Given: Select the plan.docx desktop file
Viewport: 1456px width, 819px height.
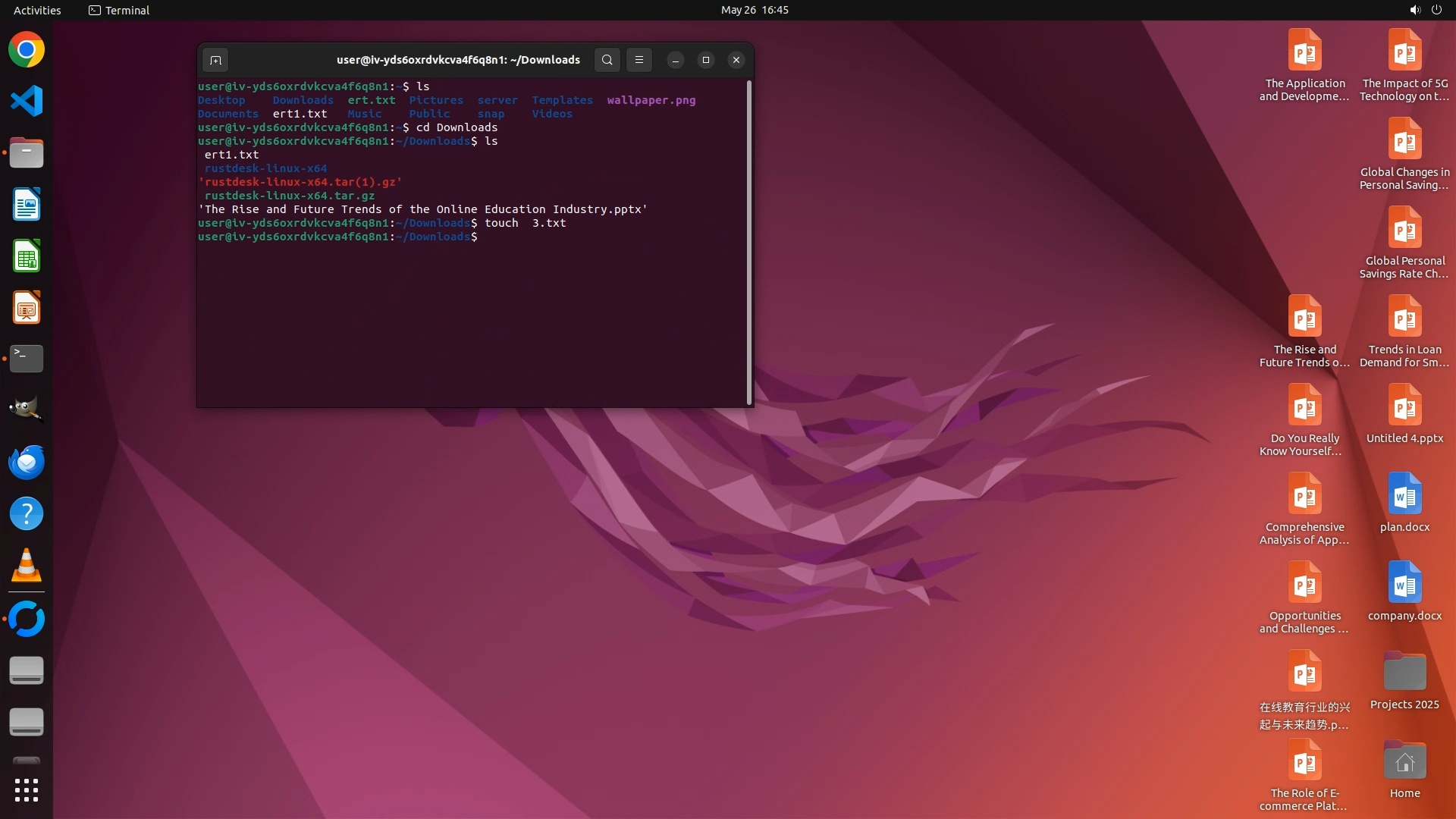Looking at the screenshot, I should click(x=1404, y=503).
